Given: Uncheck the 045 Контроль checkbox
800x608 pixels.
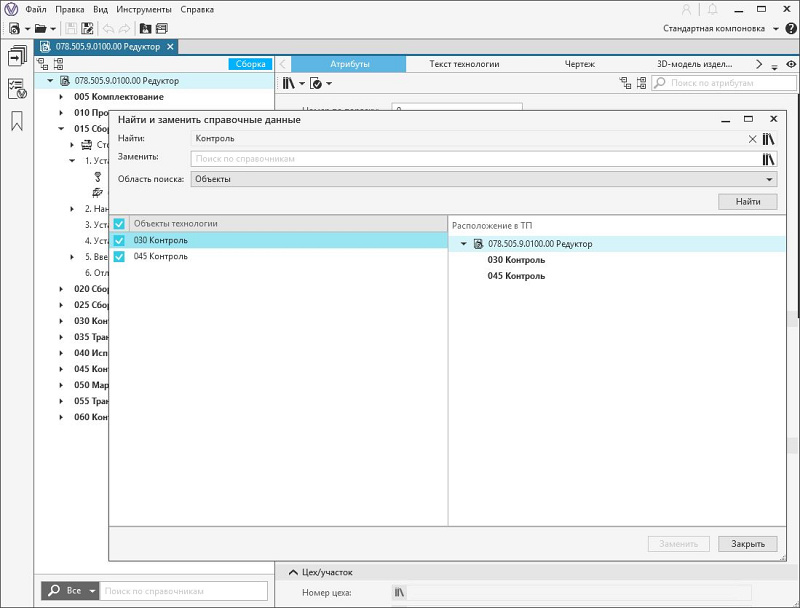Looking at the screenshot, I should pyautogui.click(x=119, y=257).
